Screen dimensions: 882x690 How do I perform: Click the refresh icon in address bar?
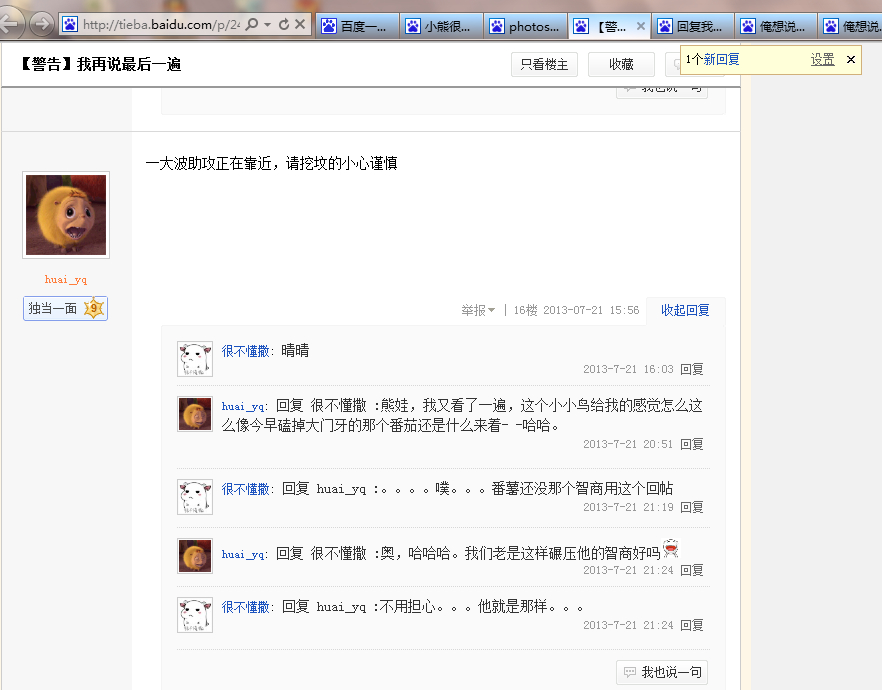pos(284,24)
